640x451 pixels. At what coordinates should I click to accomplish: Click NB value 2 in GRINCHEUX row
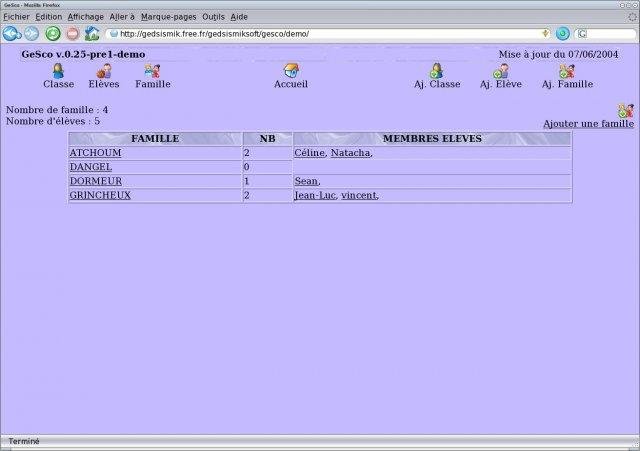pyautogui.click(x=247, y=195)
